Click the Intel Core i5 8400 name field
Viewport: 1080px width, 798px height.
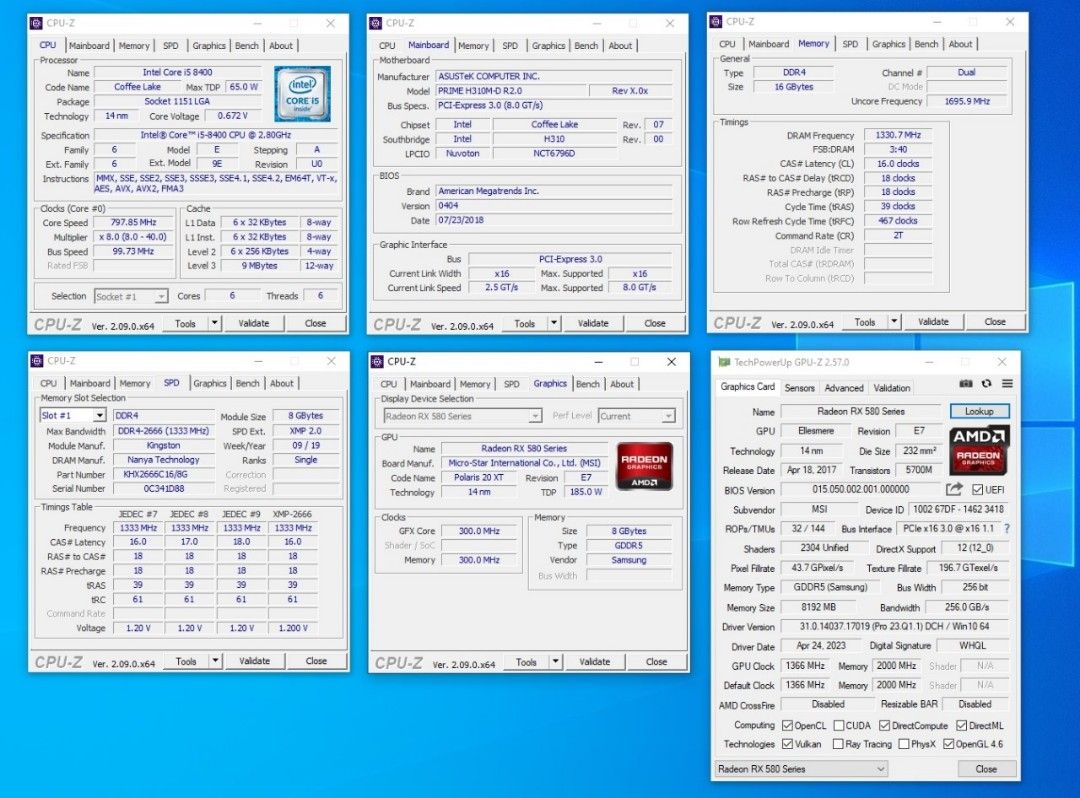click(178, 72)
